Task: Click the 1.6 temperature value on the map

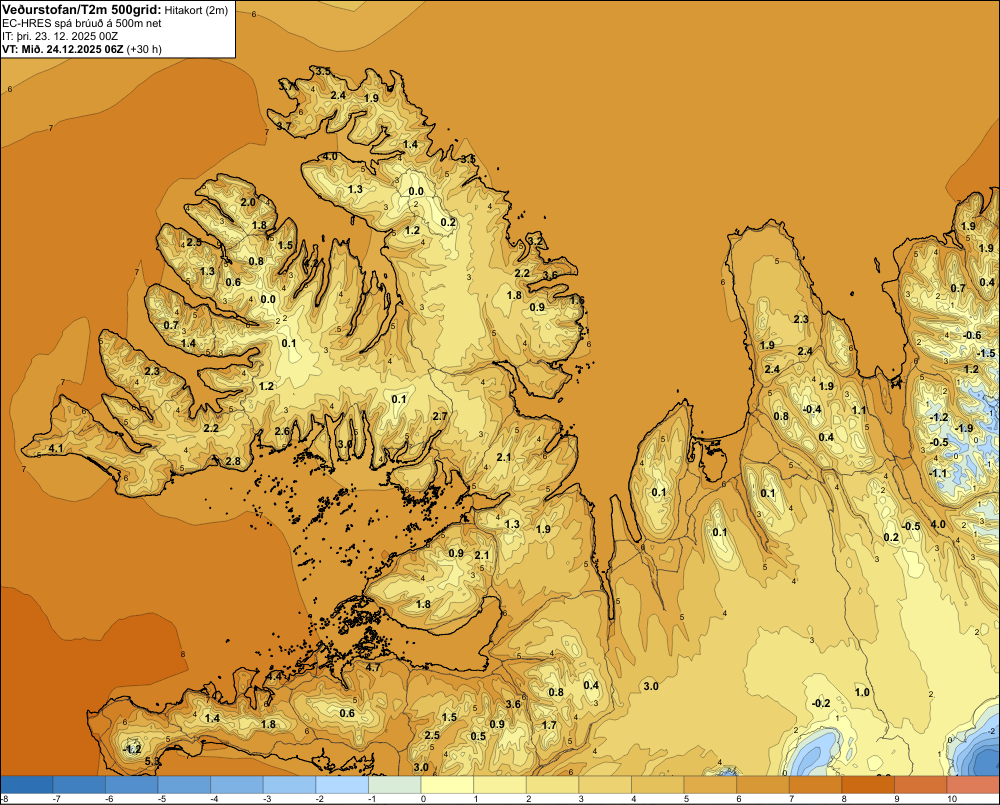Action: click(577, 300)
